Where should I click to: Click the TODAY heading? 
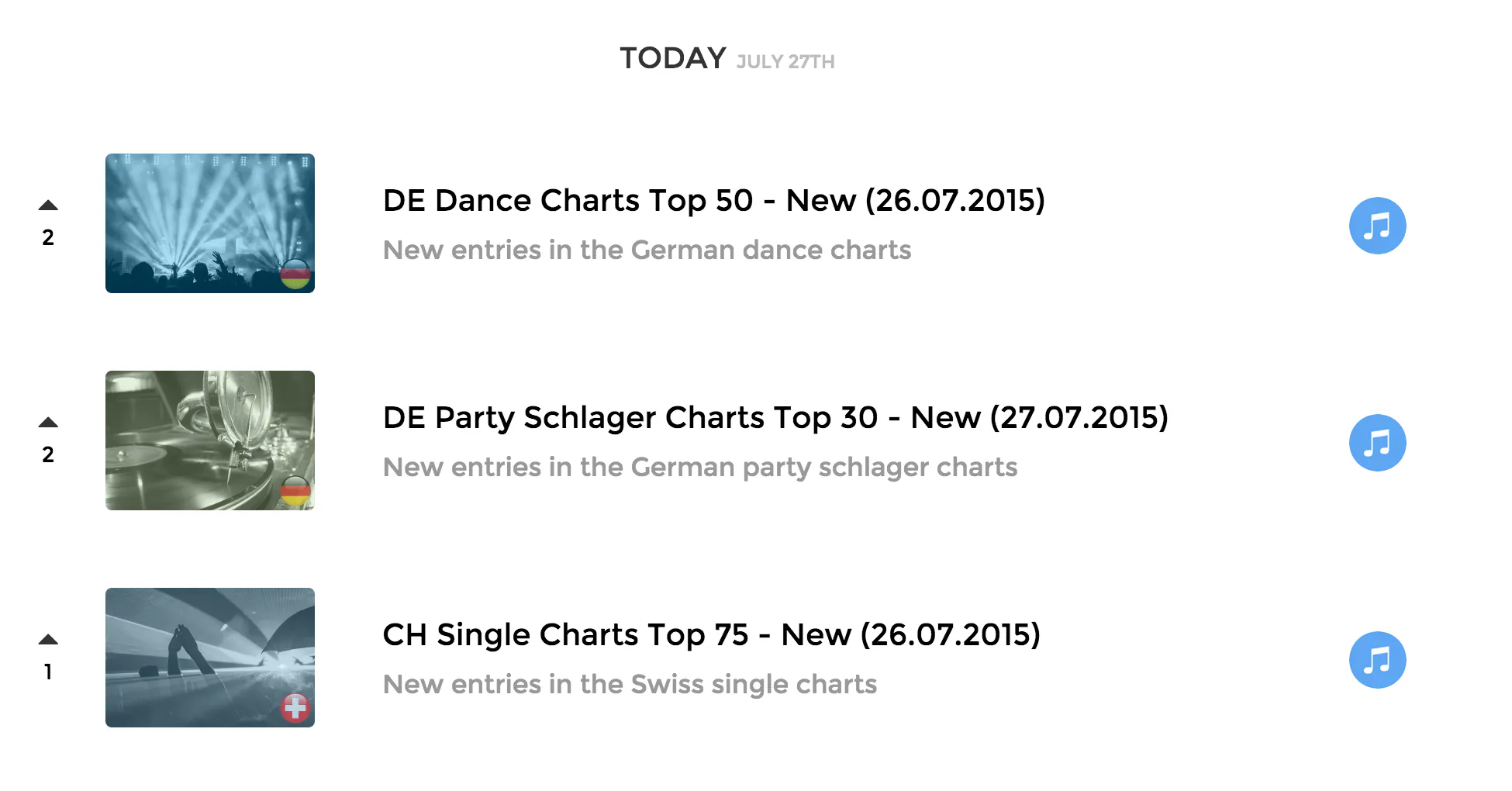(x=673, y=58)
